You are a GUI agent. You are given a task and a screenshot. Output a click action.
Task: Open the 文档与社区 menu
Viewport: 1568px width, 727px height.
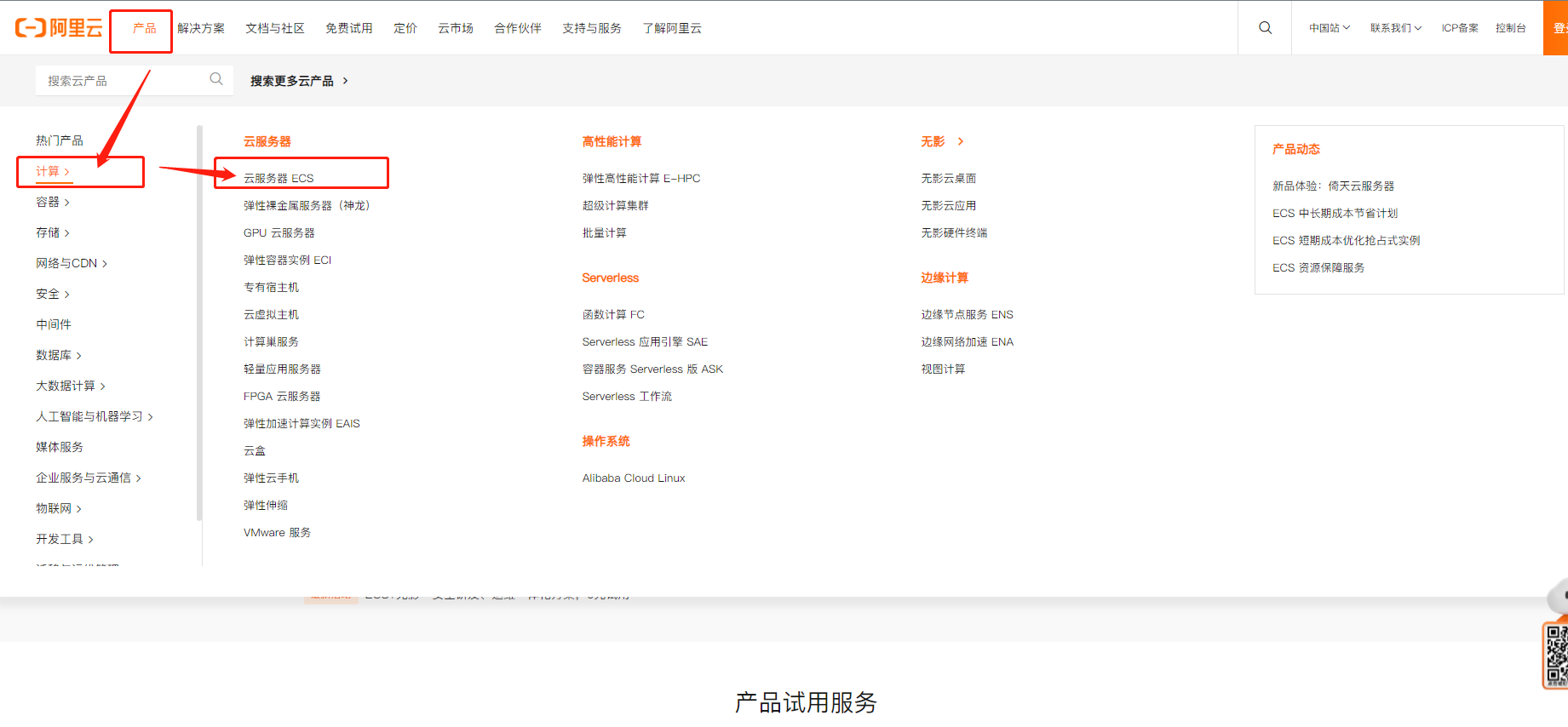[275, 28]
